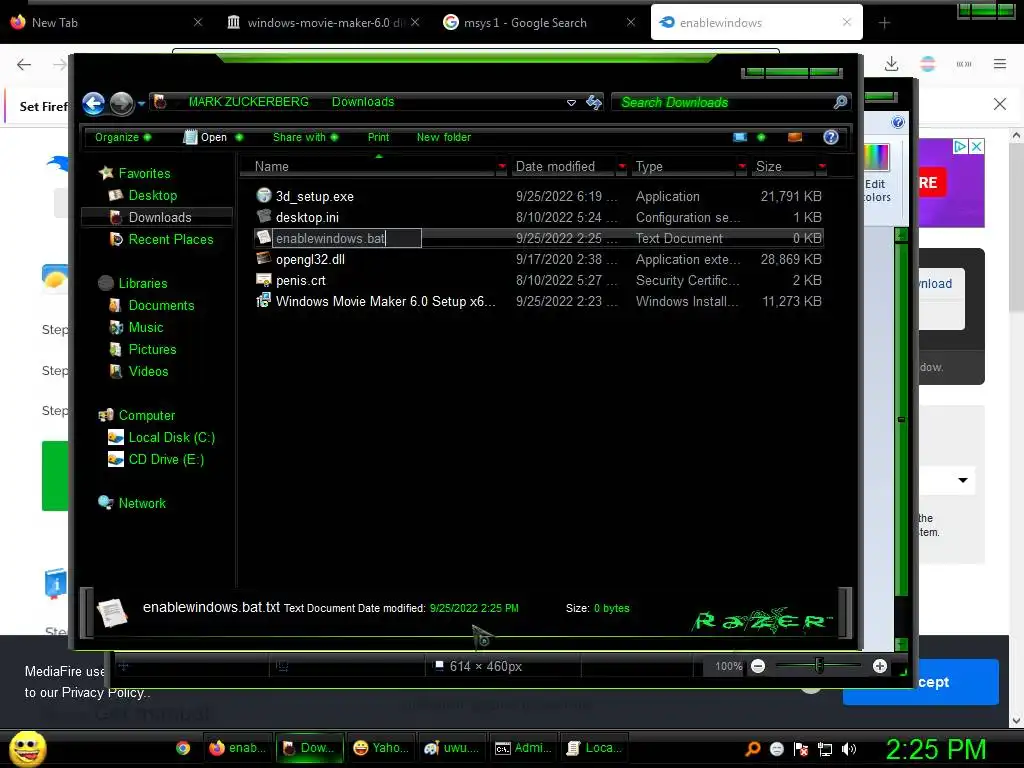Switch to the New Tab browser tab
This screenshot has height=768, width=1024.
pos(104,23)
